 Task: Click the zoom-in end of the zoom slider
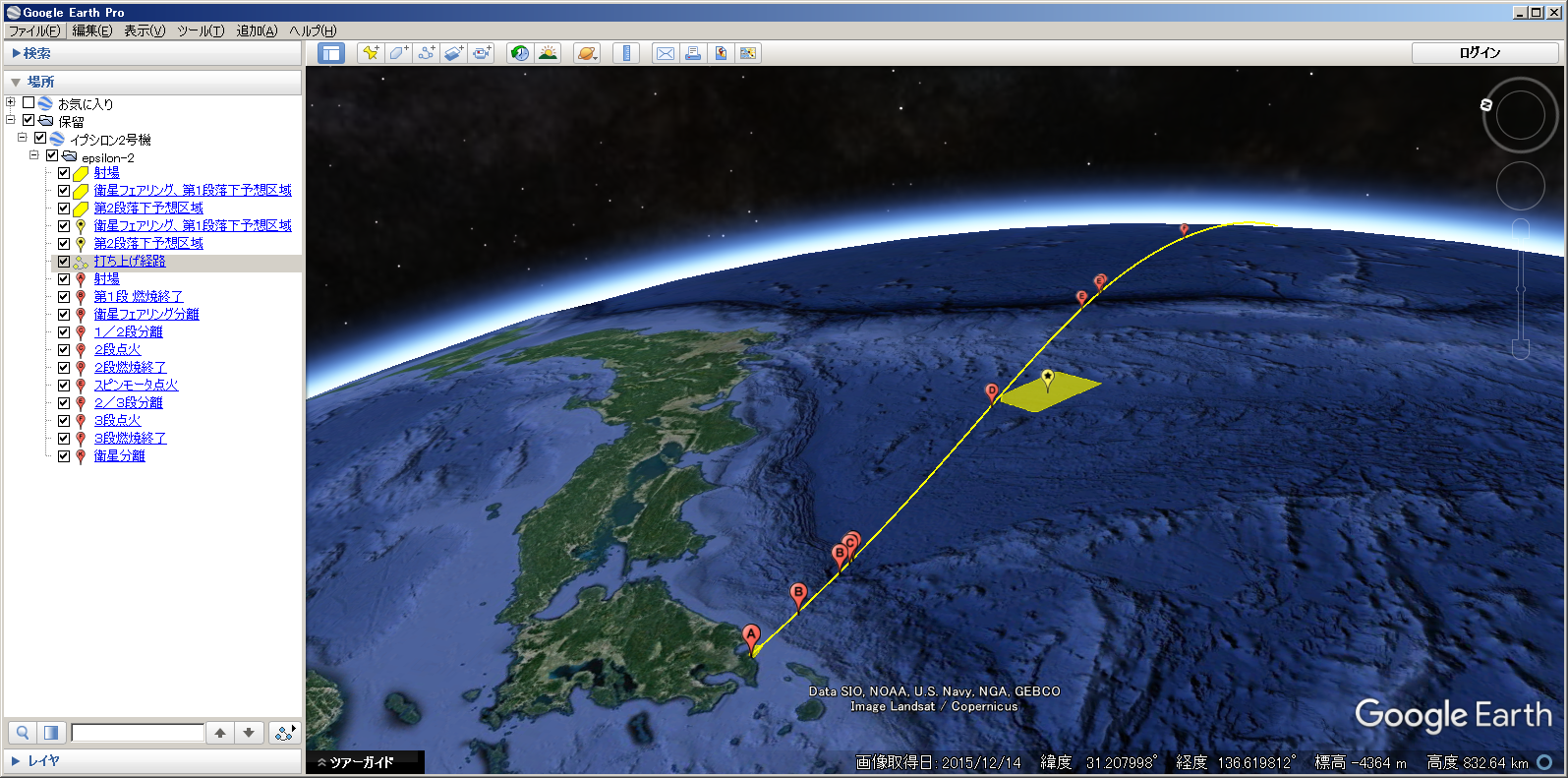[1521, 228]
